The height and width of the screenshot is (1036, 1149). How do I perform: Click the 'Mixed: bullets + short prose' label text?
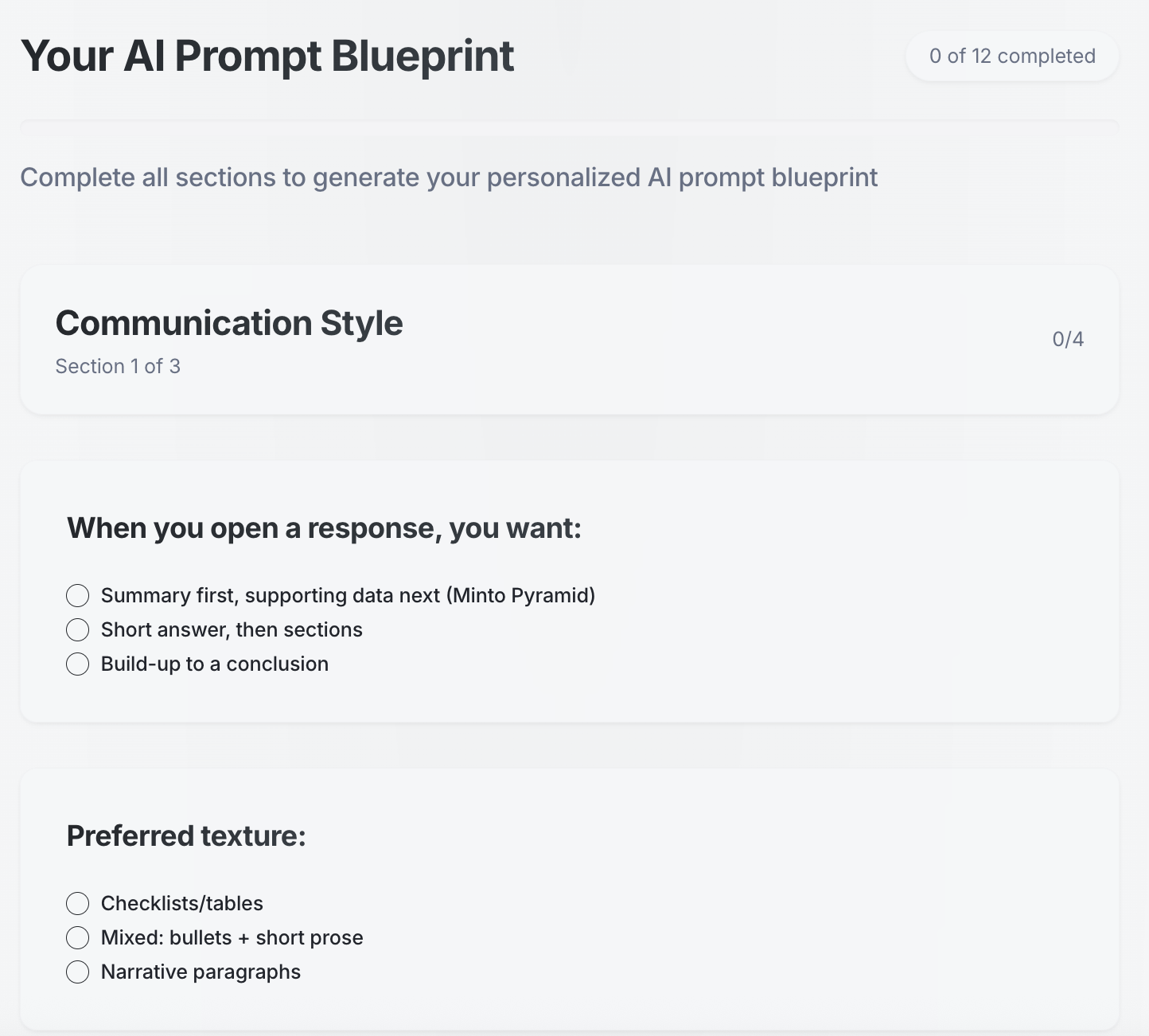pos(232,937)
